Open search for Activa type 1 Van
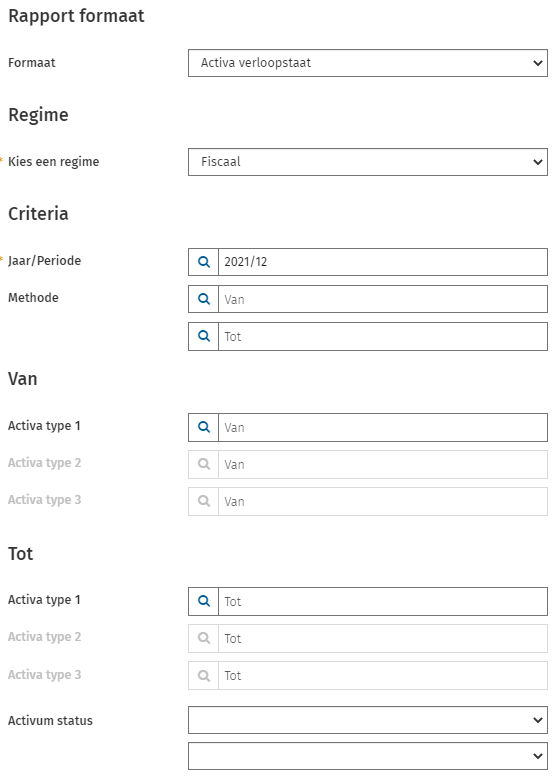Image resolution: width=554 pixels, height=776 pixels. tap(203, 427)
